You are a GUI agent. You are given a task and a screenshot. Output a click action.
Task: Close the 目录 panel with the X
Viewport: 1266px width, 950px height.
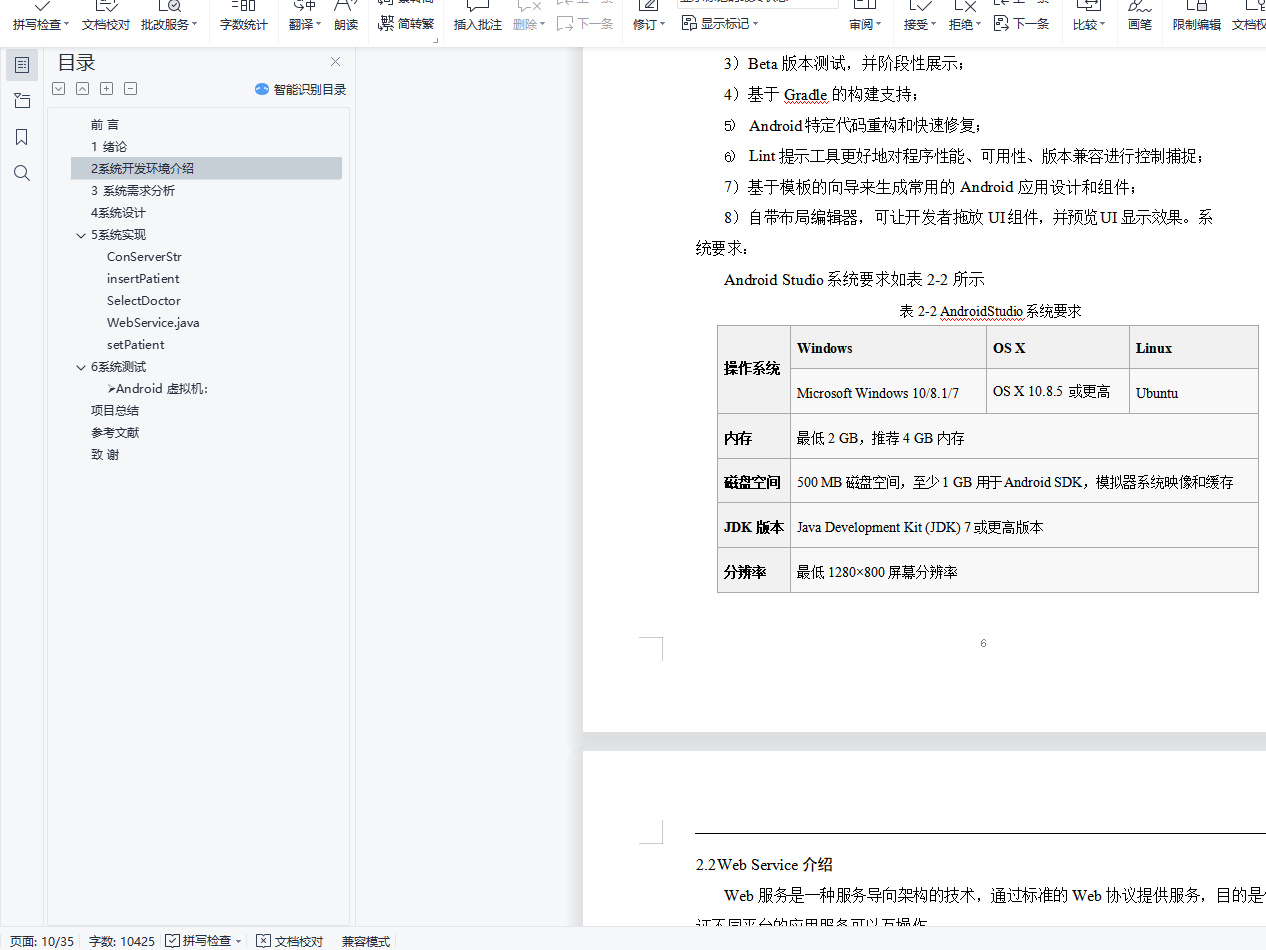pyautogui.click(x=335, y=62)
